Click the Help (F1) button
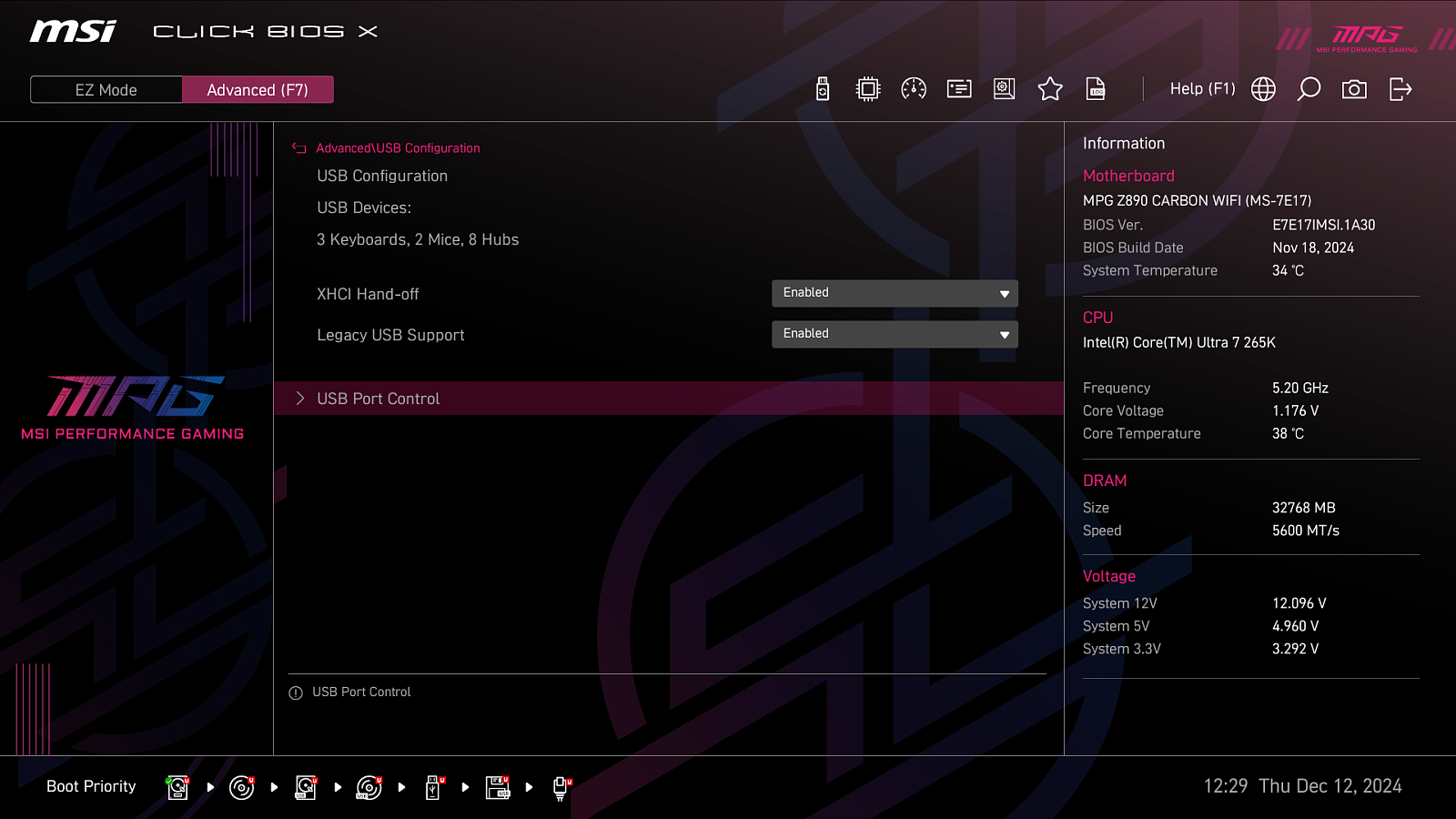The height and width of the screenshot is (819, 1456). tap(1202, 89)
